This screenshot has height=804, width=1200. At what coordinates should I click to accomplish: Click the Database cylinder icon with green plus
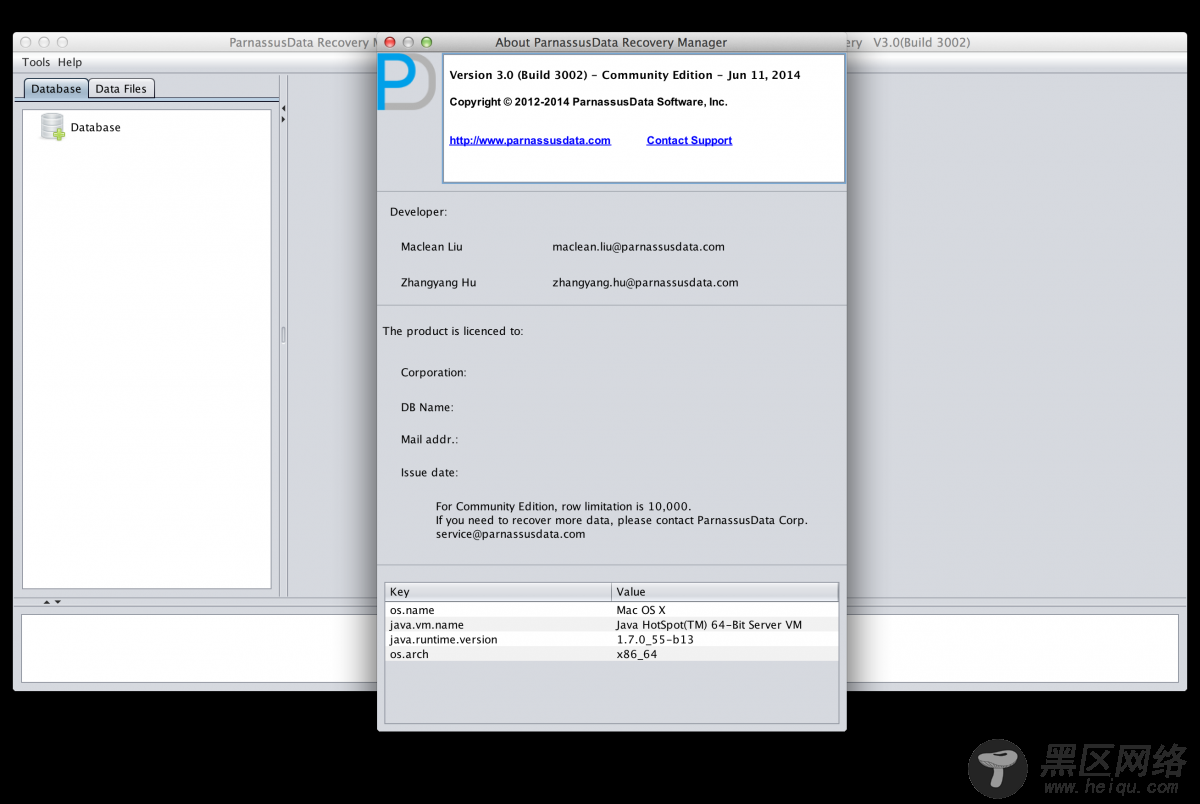click(52, 127)
